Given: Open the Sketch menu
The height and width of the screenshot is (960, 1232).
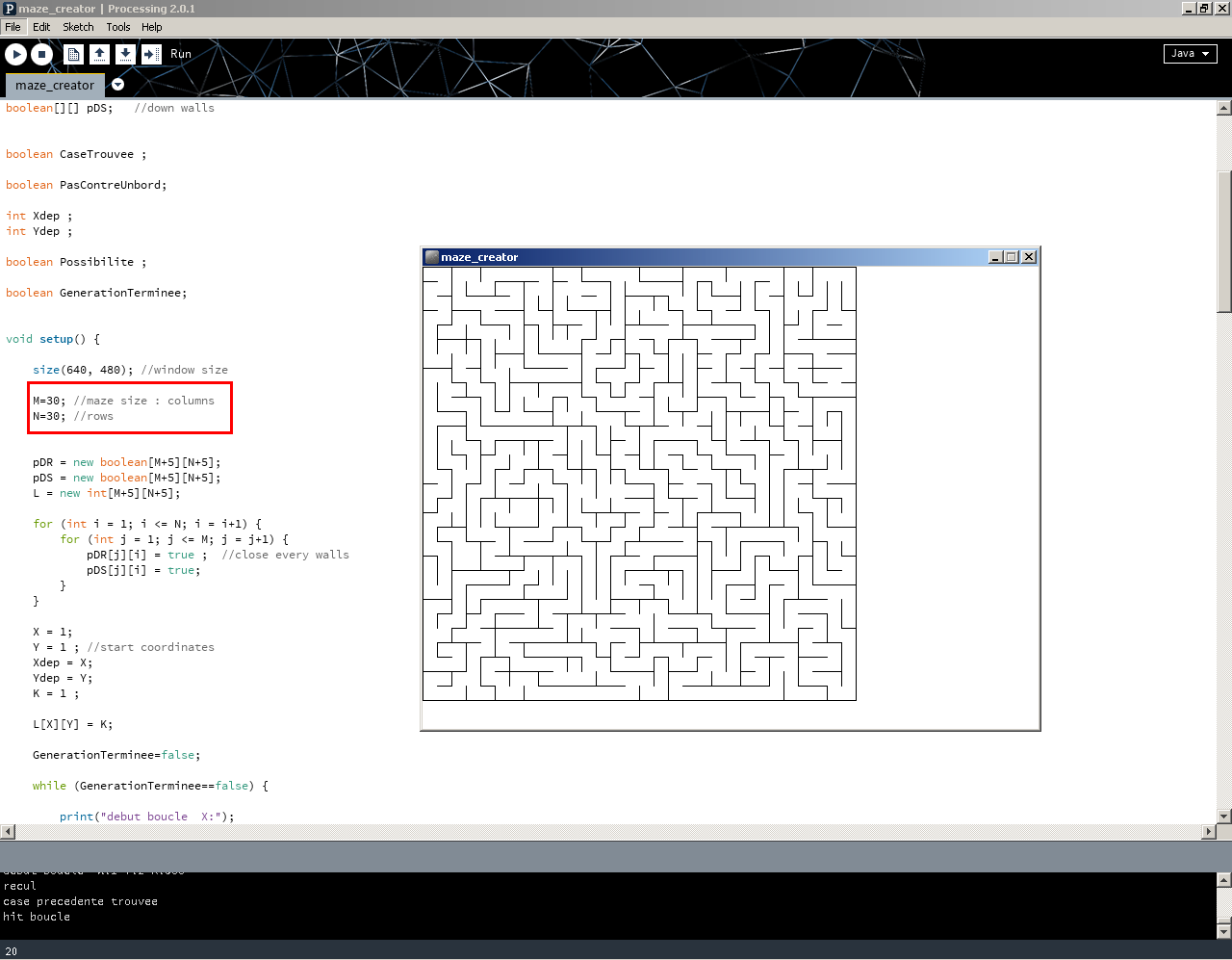Looking at the screenshot, I should tap(77, 27).
